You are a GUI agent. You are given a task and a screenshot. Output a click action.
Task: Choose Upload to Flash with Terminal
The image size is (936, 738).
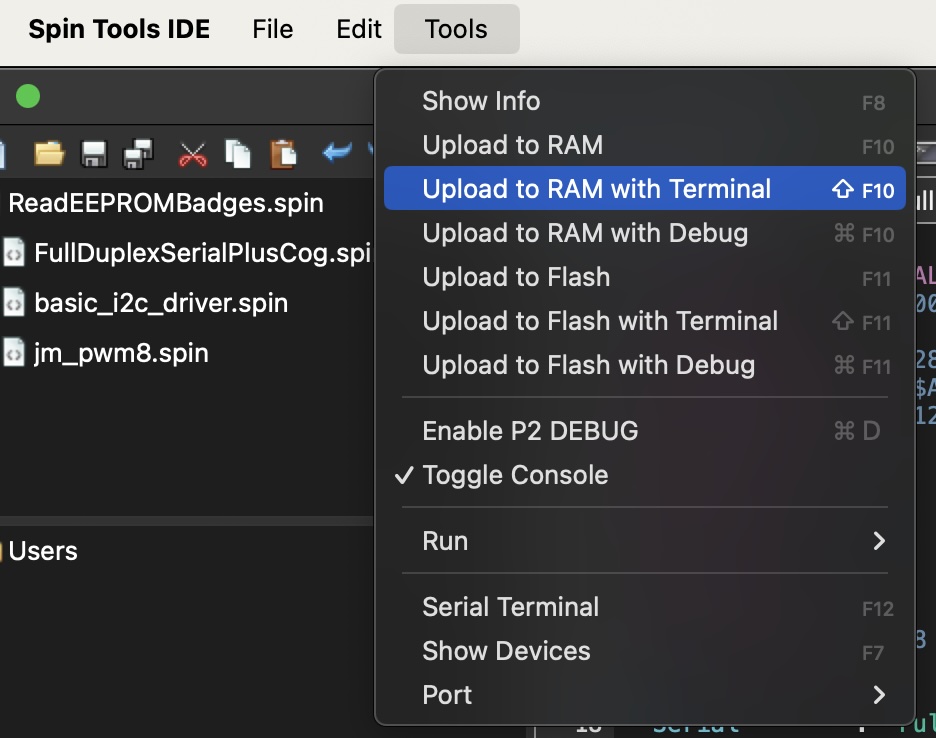[x=645, y=321]
